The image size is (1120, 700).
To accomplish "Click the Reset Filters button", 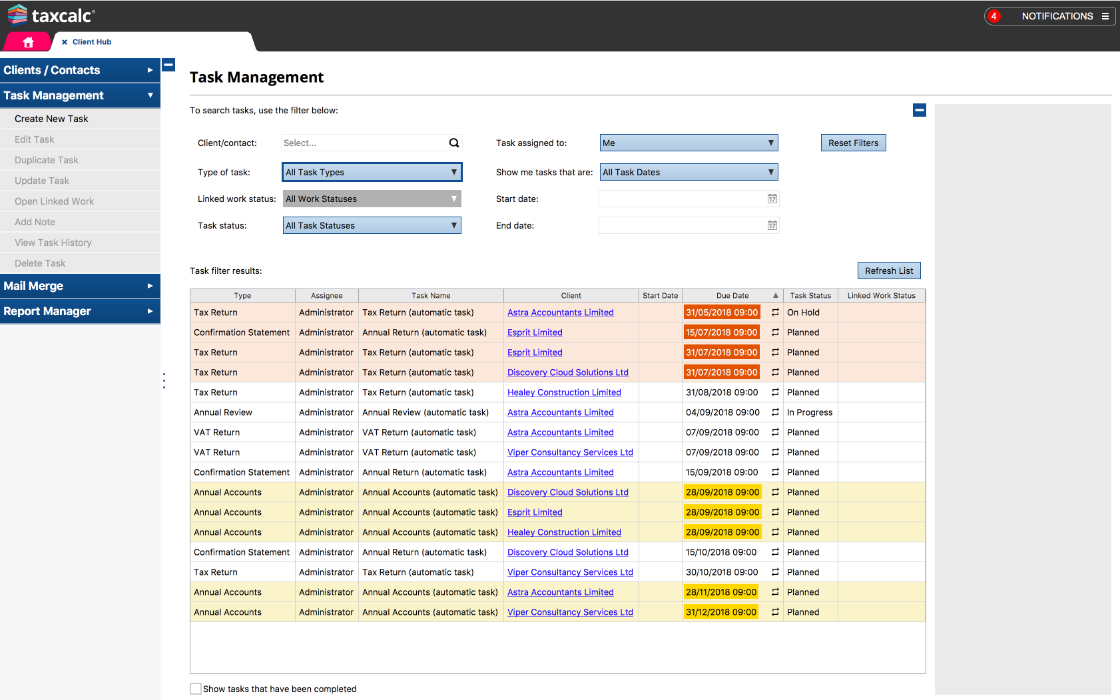I will (853, 143).
